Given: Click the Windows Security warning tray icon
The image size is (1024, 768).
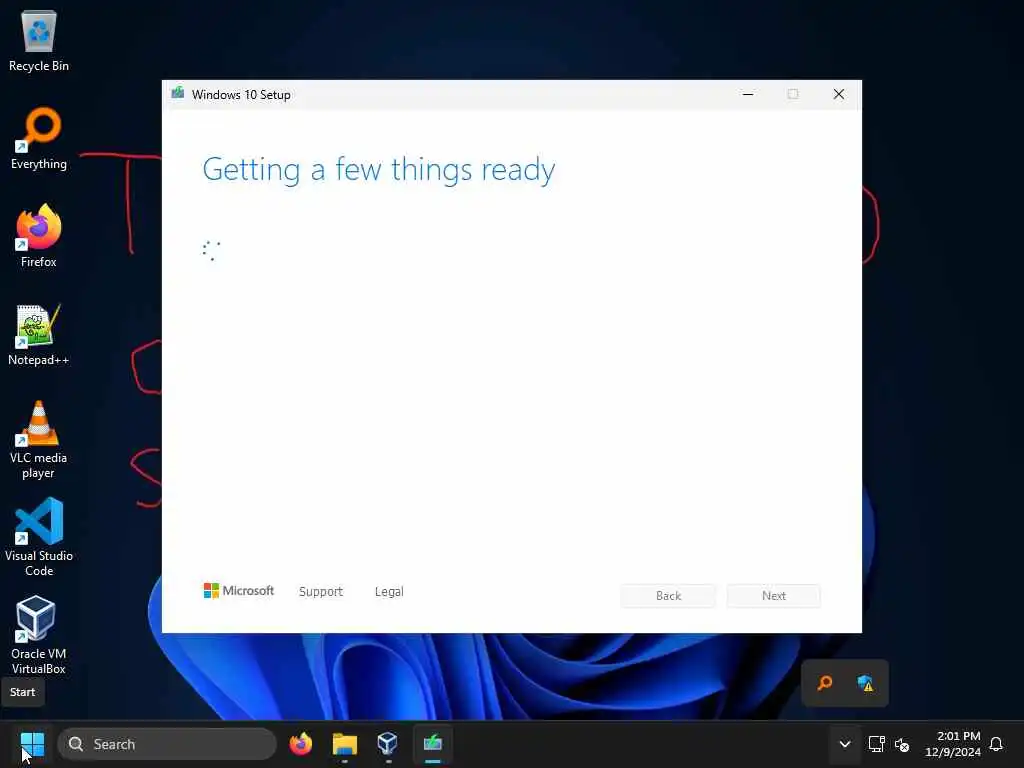Looking at the screenshot, I should click(x=865, y=683).
